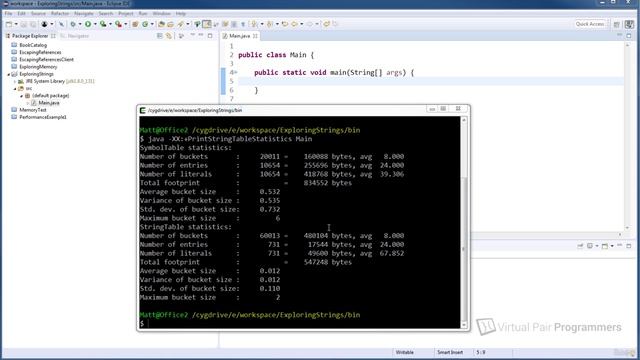The image size is (640, 360).
Task: Select the EscapingReferencesClient project
Action: (x=46, y=60)
